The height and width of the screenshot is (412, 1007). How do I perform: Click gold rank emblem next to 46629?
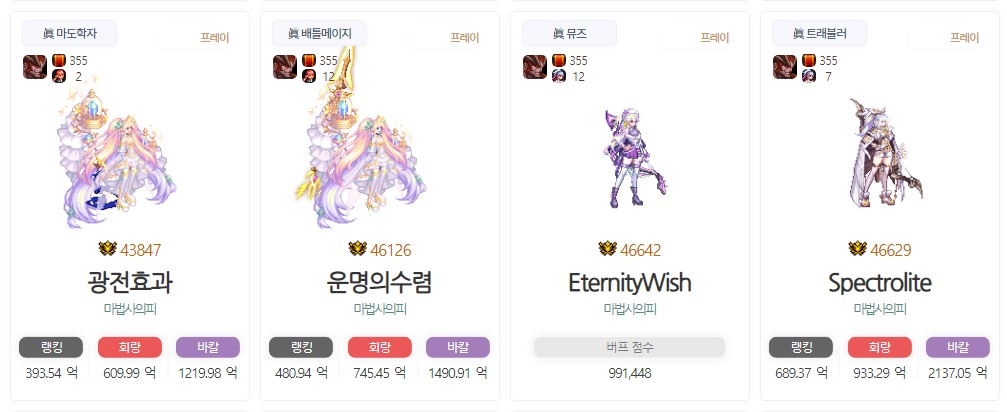tap(857, 249)
